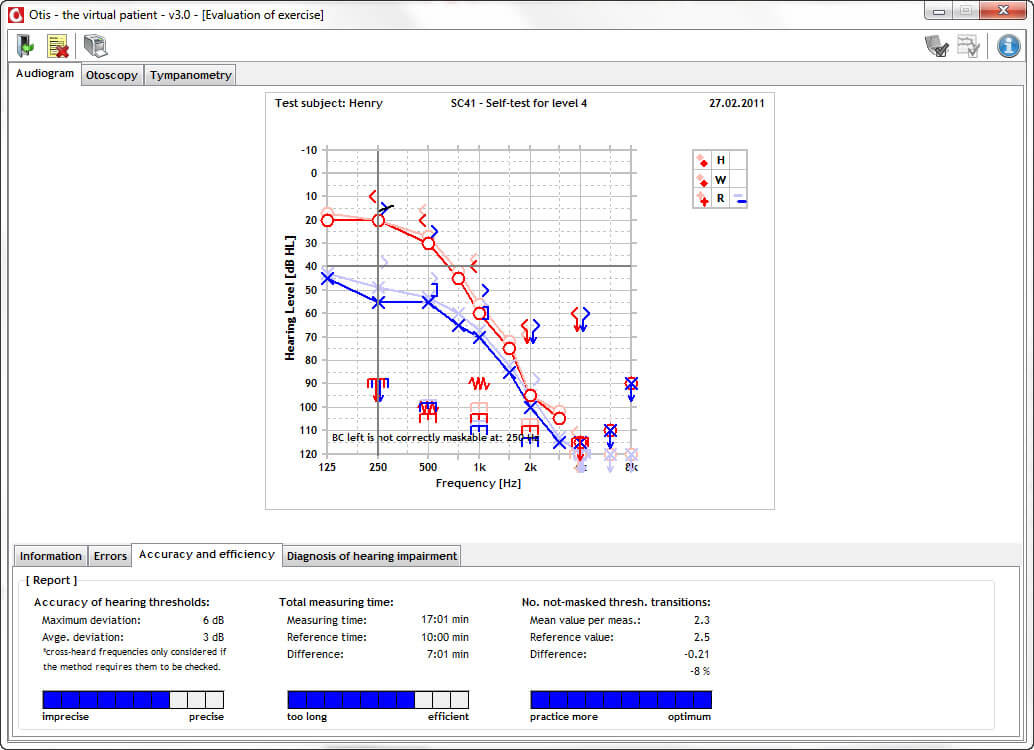Open the Information tab

[x=51, y=556]
